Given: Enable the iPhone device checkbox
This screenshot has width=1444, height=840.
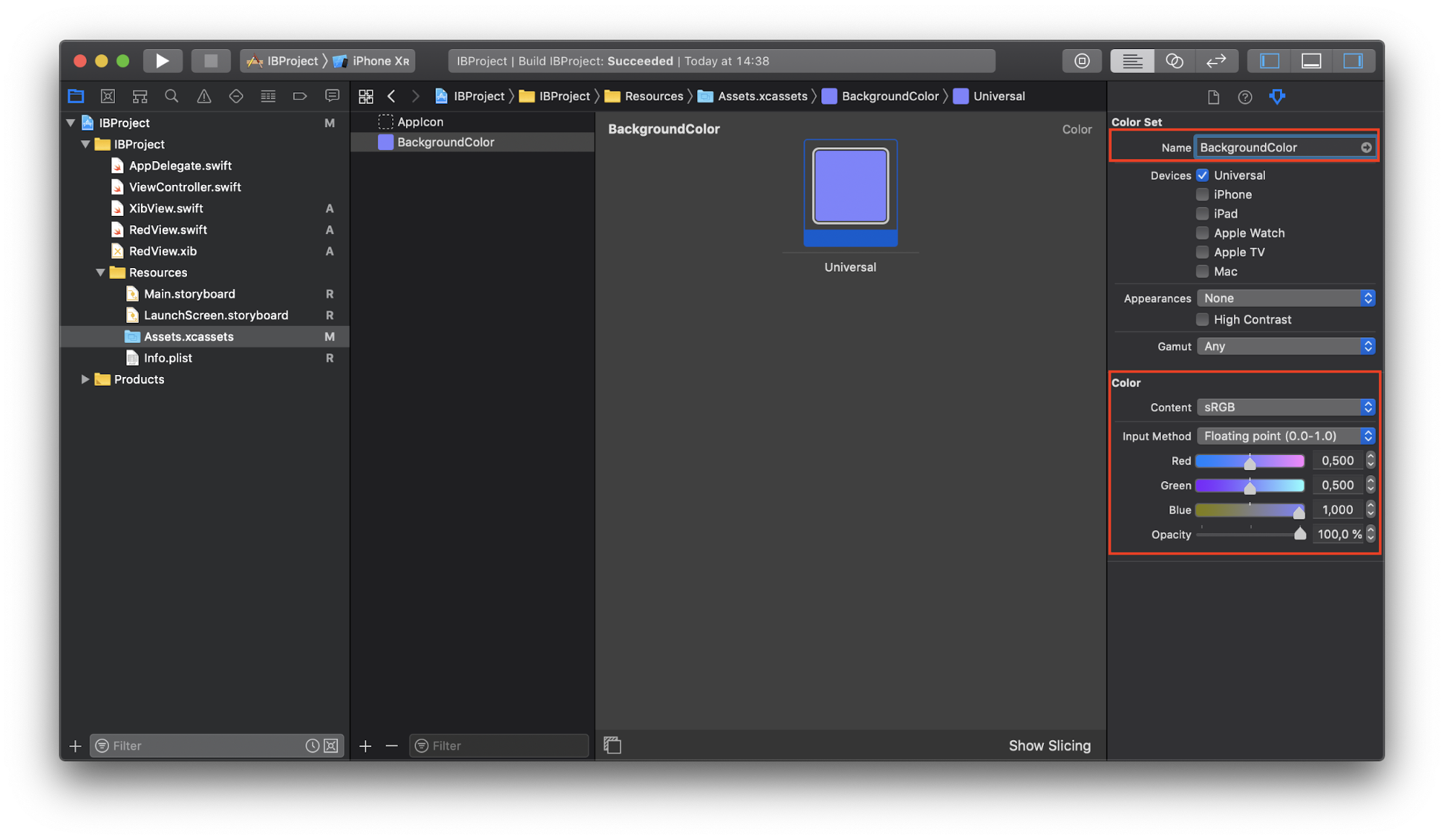Looking at the screenshot, I should pos(1202,194).
